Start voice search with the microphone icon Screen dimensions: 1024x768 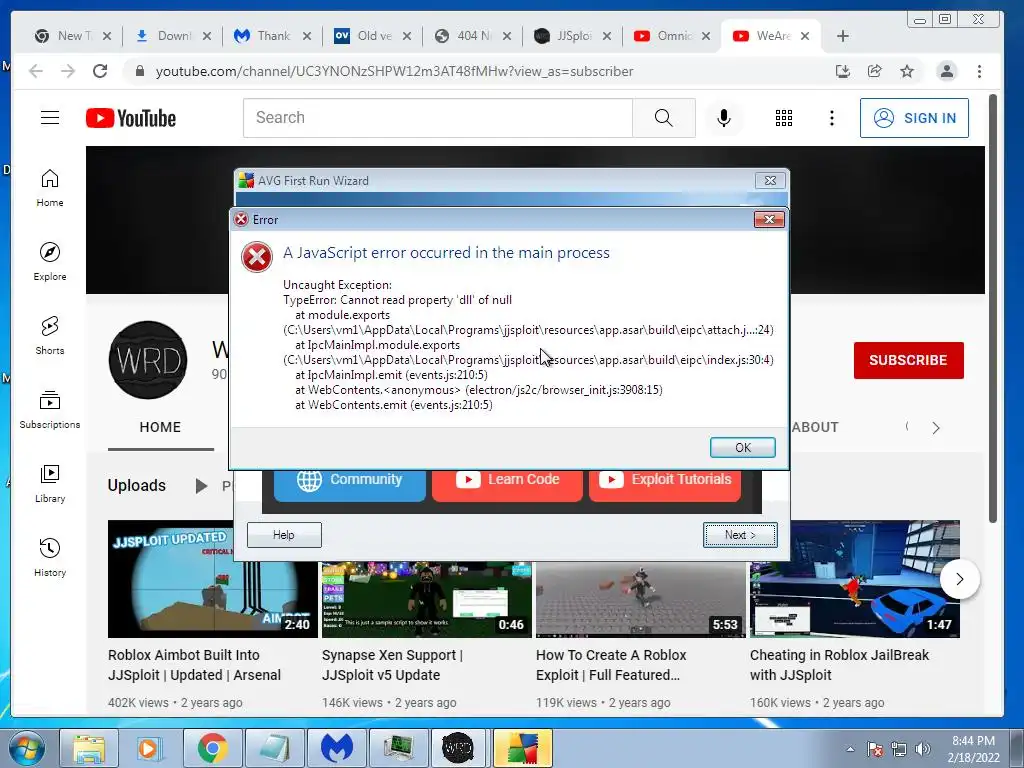coord(724,118)
